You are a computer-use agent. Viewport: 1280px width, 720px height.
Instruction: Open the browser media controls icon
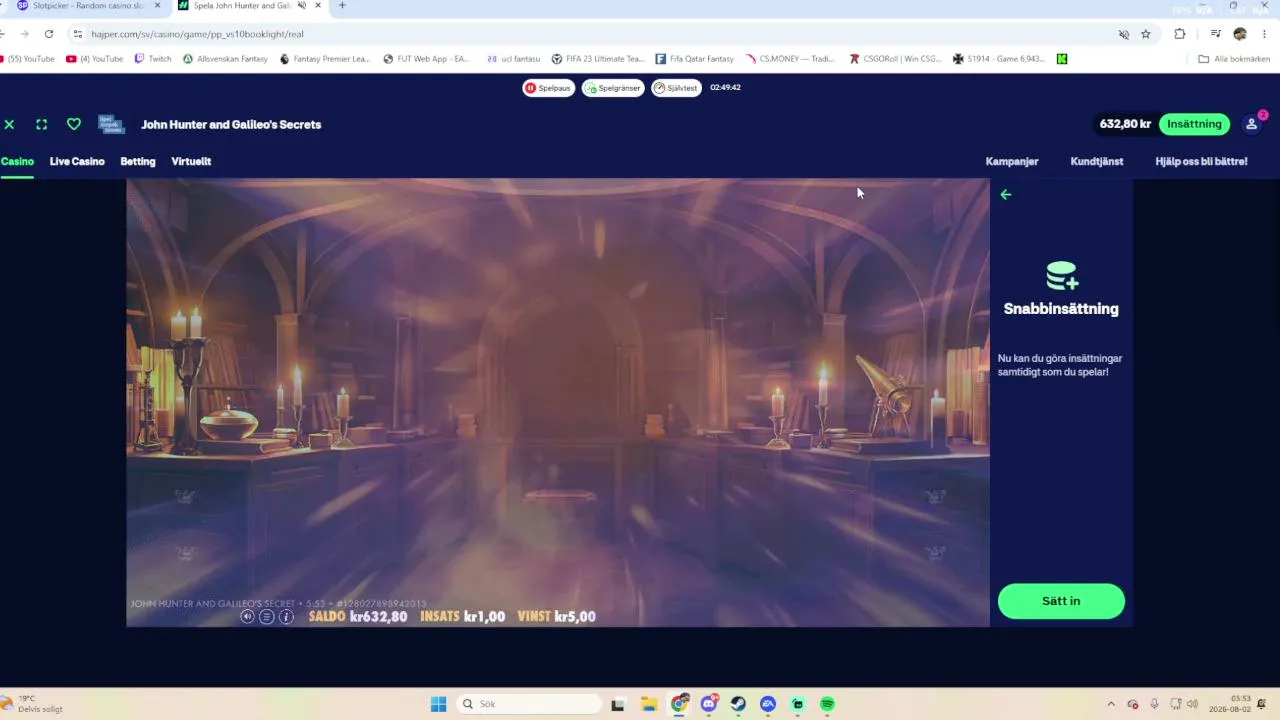point(1215,34)
